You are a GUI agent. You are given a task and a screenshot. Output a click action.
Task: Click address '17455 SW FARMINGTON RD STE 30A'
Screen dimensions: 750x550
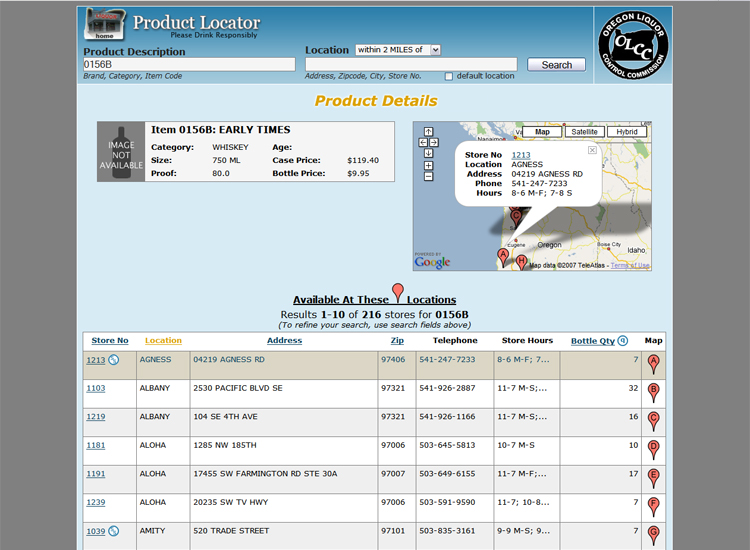coord(265,473)
